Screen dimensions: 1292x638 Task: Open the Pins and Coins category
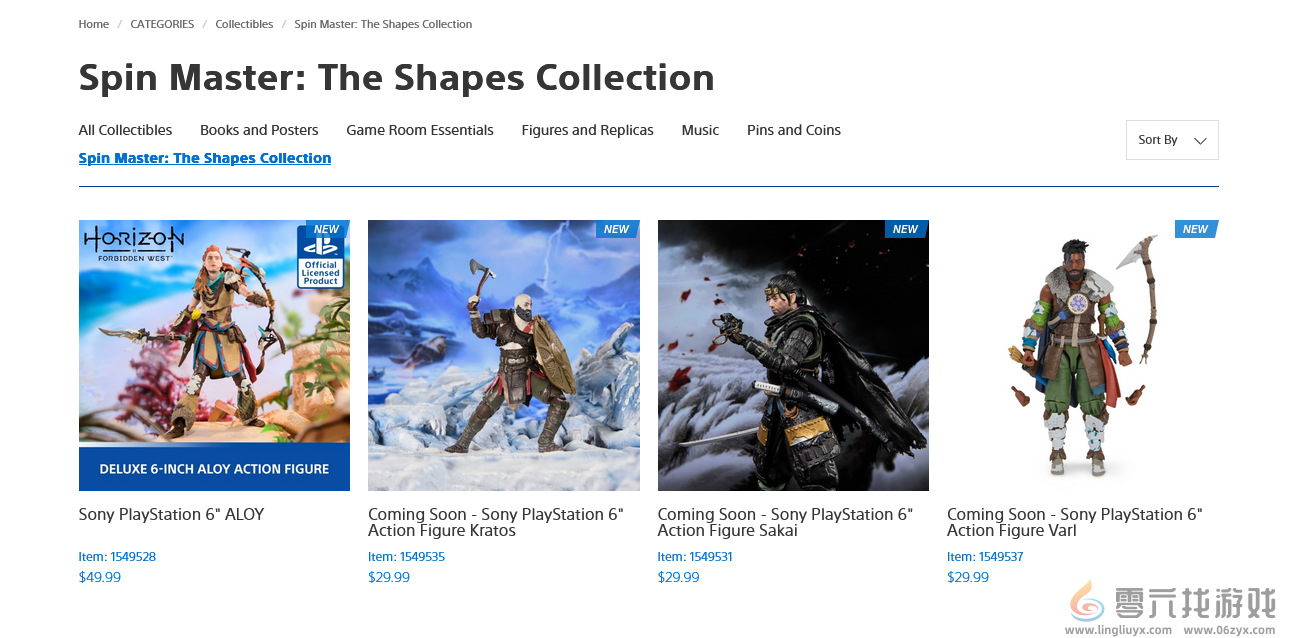793,130
